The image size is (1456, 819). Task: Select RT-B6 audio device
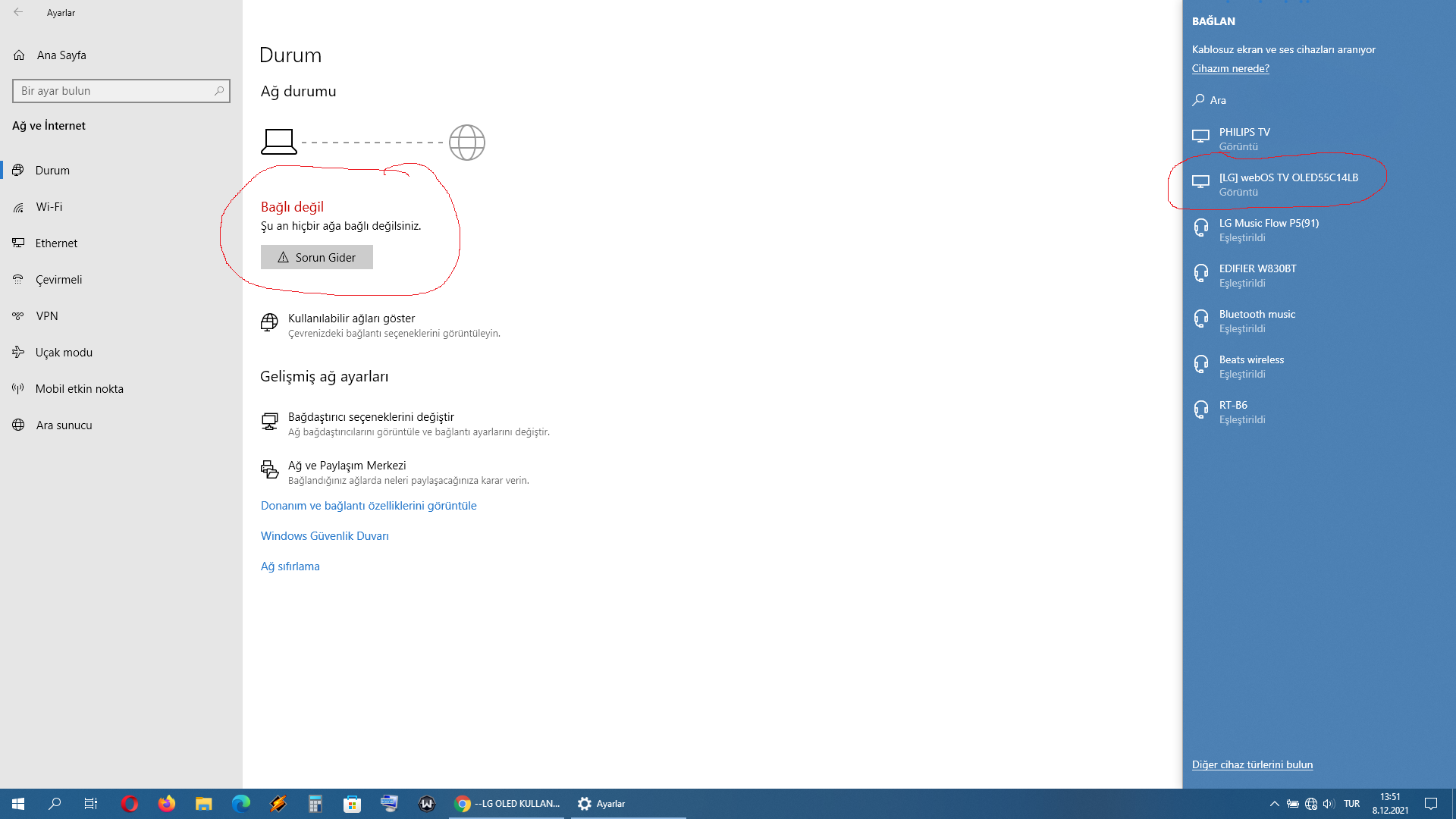pyautogui.click(x=1319, y=412)
